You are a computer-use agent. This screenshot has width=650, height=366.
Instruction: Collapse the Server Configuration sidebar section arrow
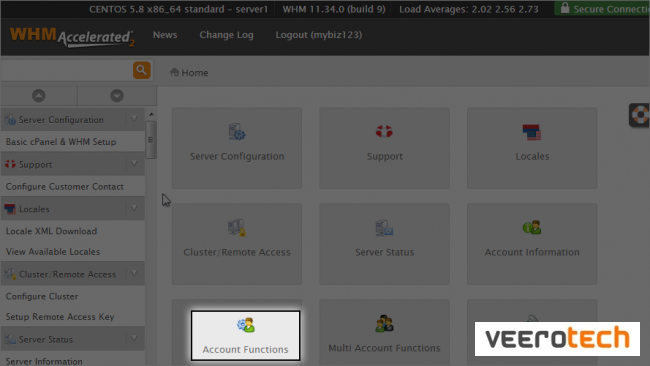pos(134,119)
